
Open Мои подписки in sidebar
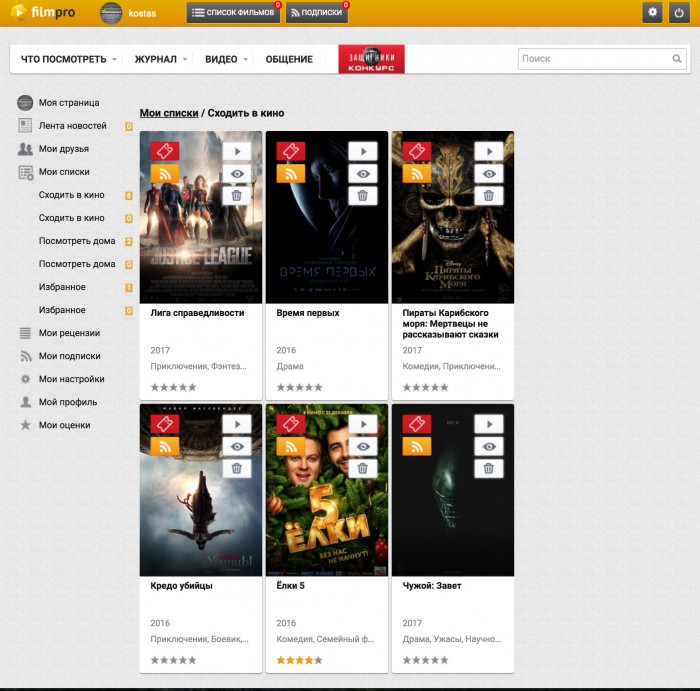pyautogui.click(x=60, y=356)
